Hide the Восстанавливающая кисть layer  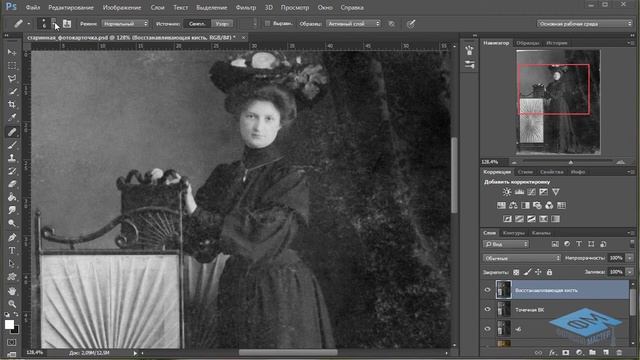click(x=487, y=290)
